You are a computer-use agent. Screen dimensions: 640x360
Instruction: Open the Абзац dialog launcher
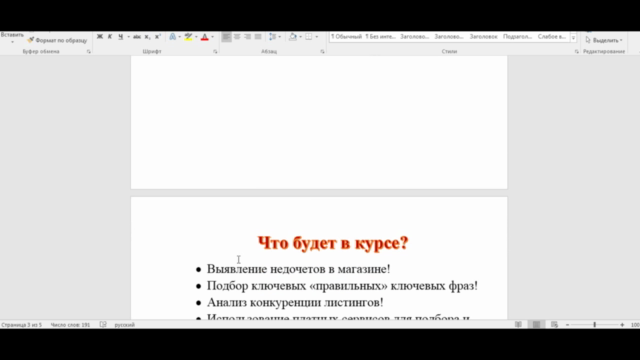(x=322, y=52)
